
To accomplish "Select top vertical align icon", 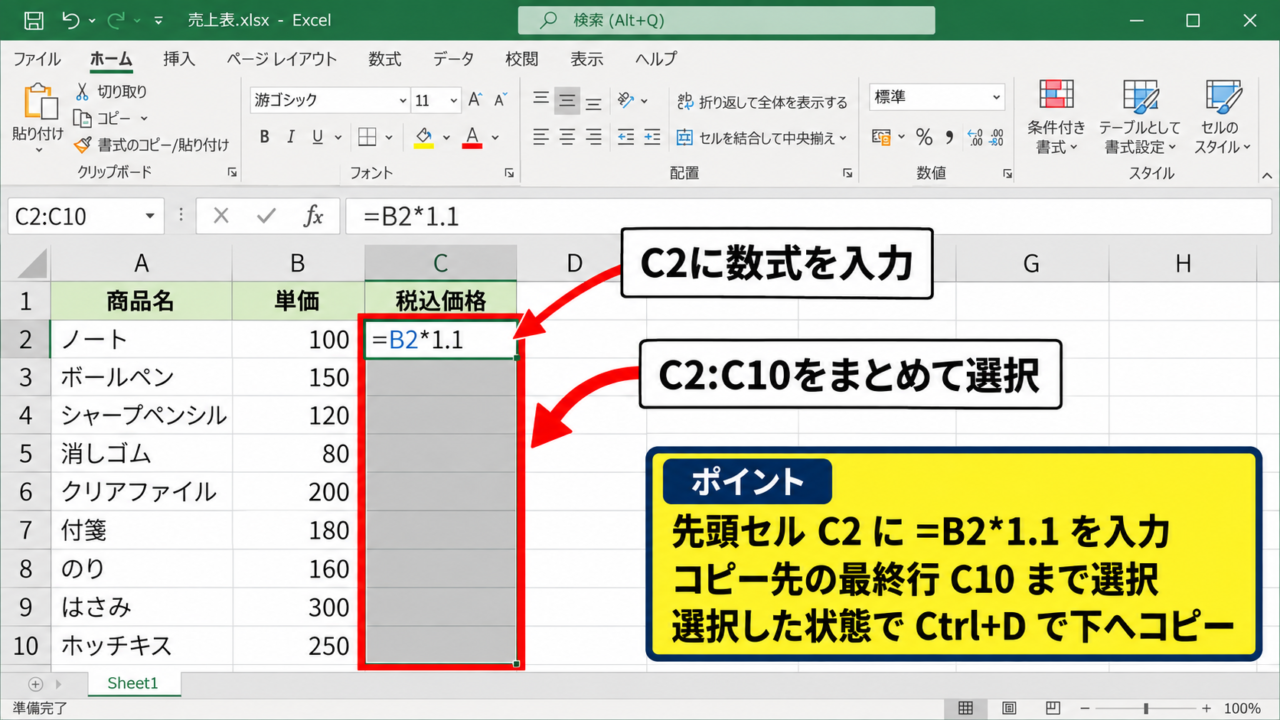I will point(541,99).
